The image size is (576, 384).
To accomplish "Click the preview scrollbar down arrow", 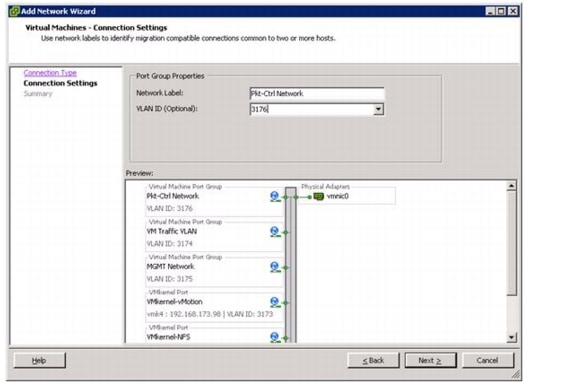I will click(x=511, y=337).
